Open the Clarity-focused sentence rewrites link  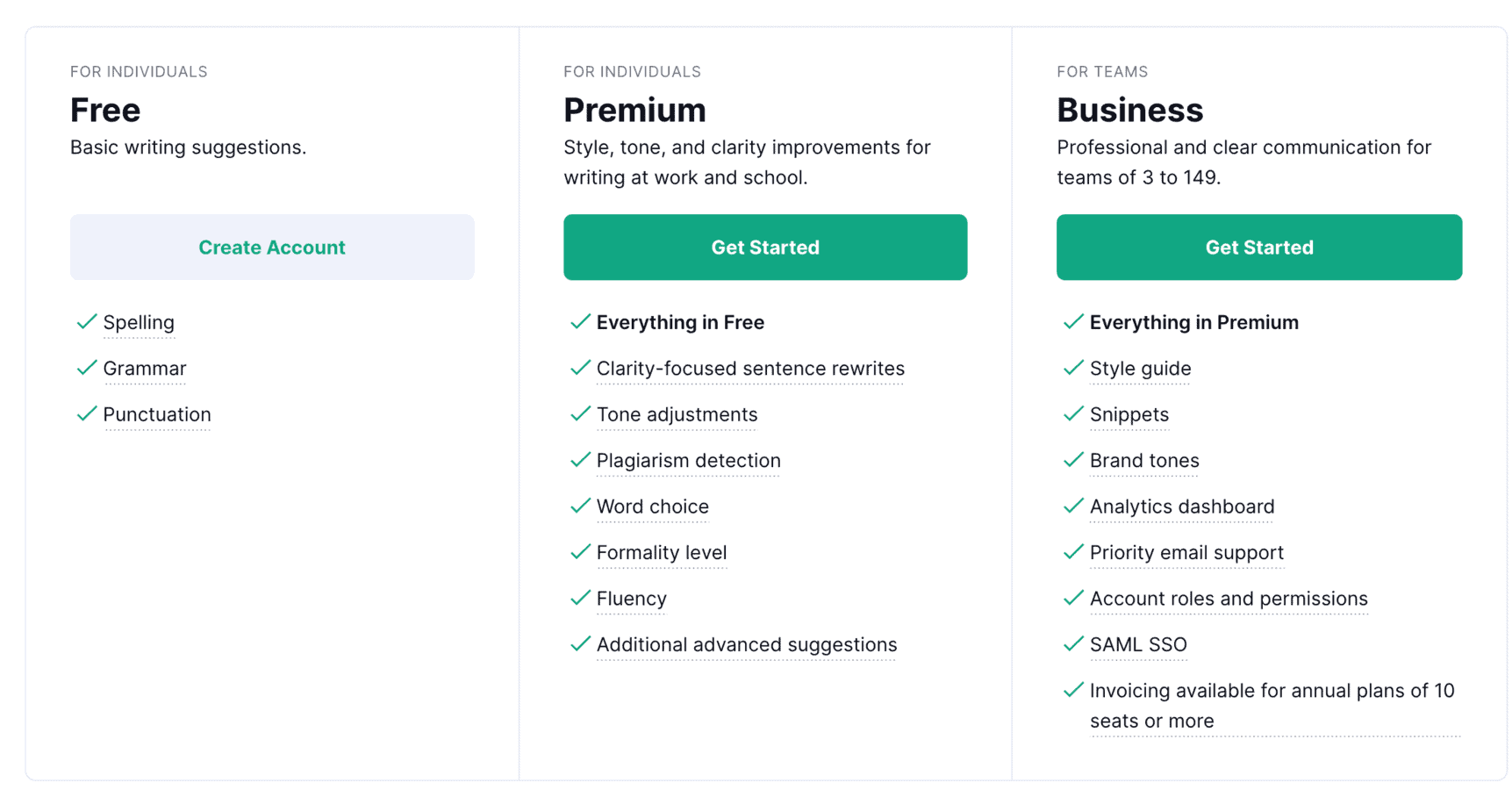click(x=750, y=369)
